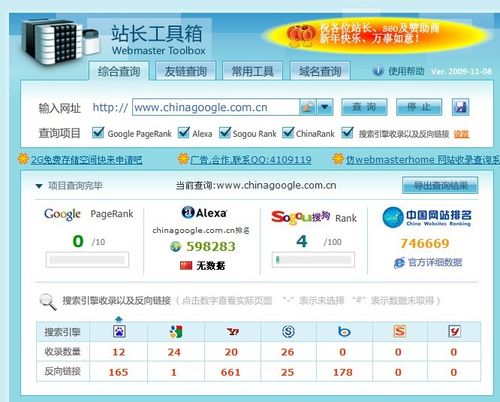Click Baidu backlinks count 165

(x=118, y=372)
